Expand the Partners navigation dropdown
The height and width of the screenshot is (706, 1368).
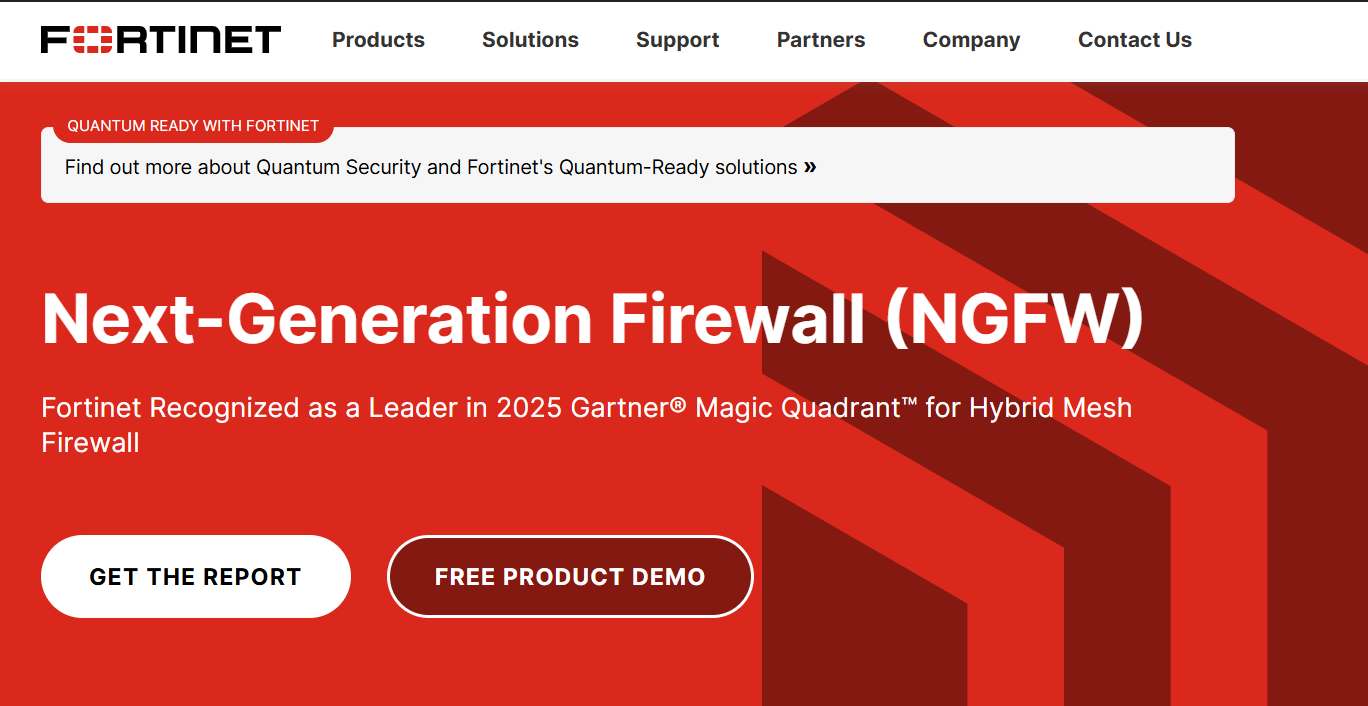[820, 40]
